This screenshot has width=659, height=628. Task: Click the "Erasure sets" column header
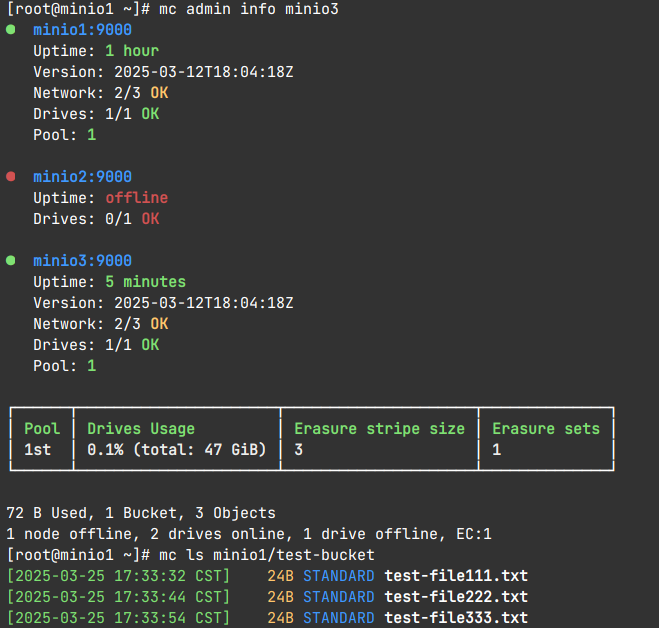point(545,429)
